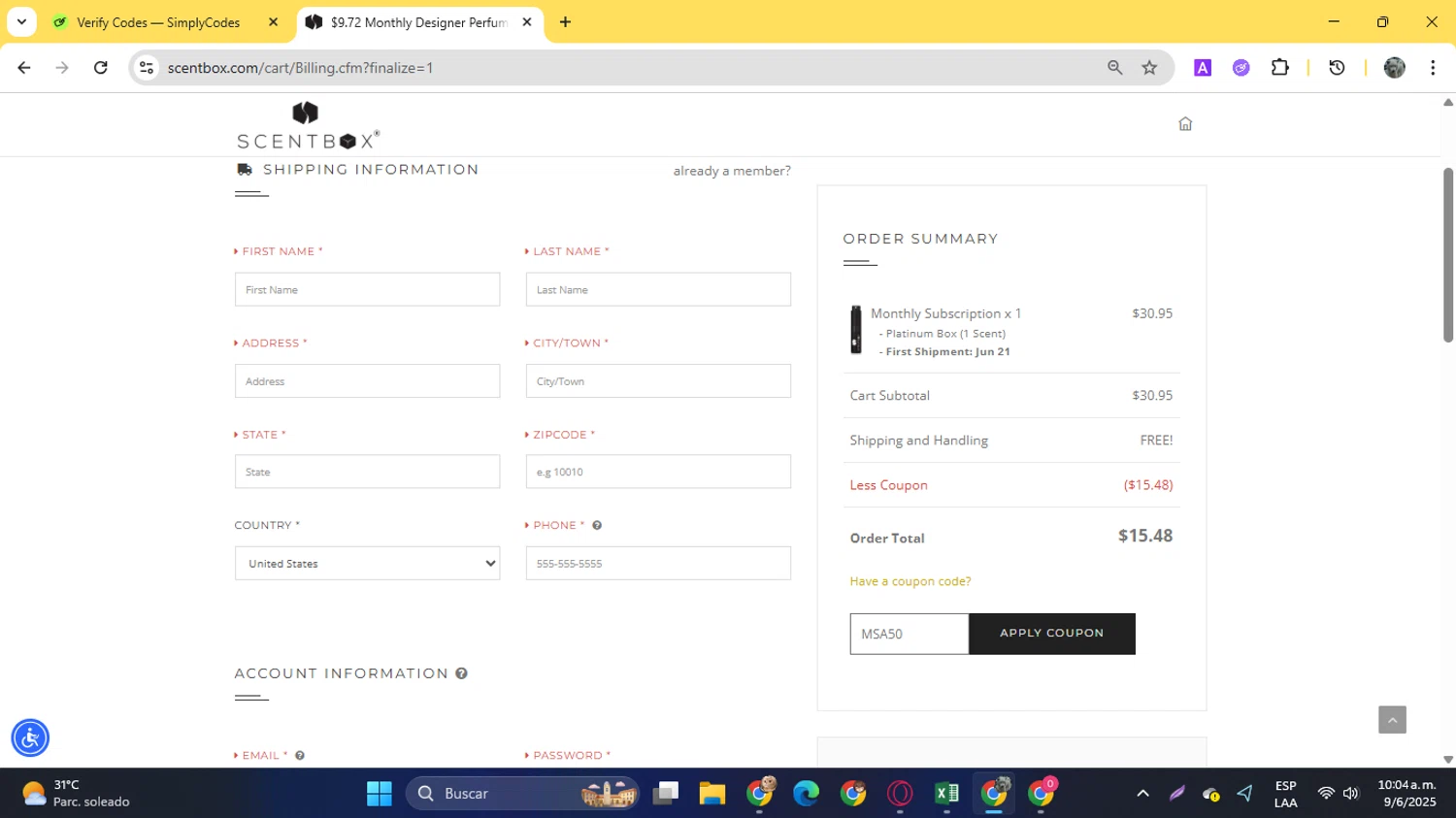
Task: Click the page vertical scrollbar thumb
Action: pos(1448,255)
